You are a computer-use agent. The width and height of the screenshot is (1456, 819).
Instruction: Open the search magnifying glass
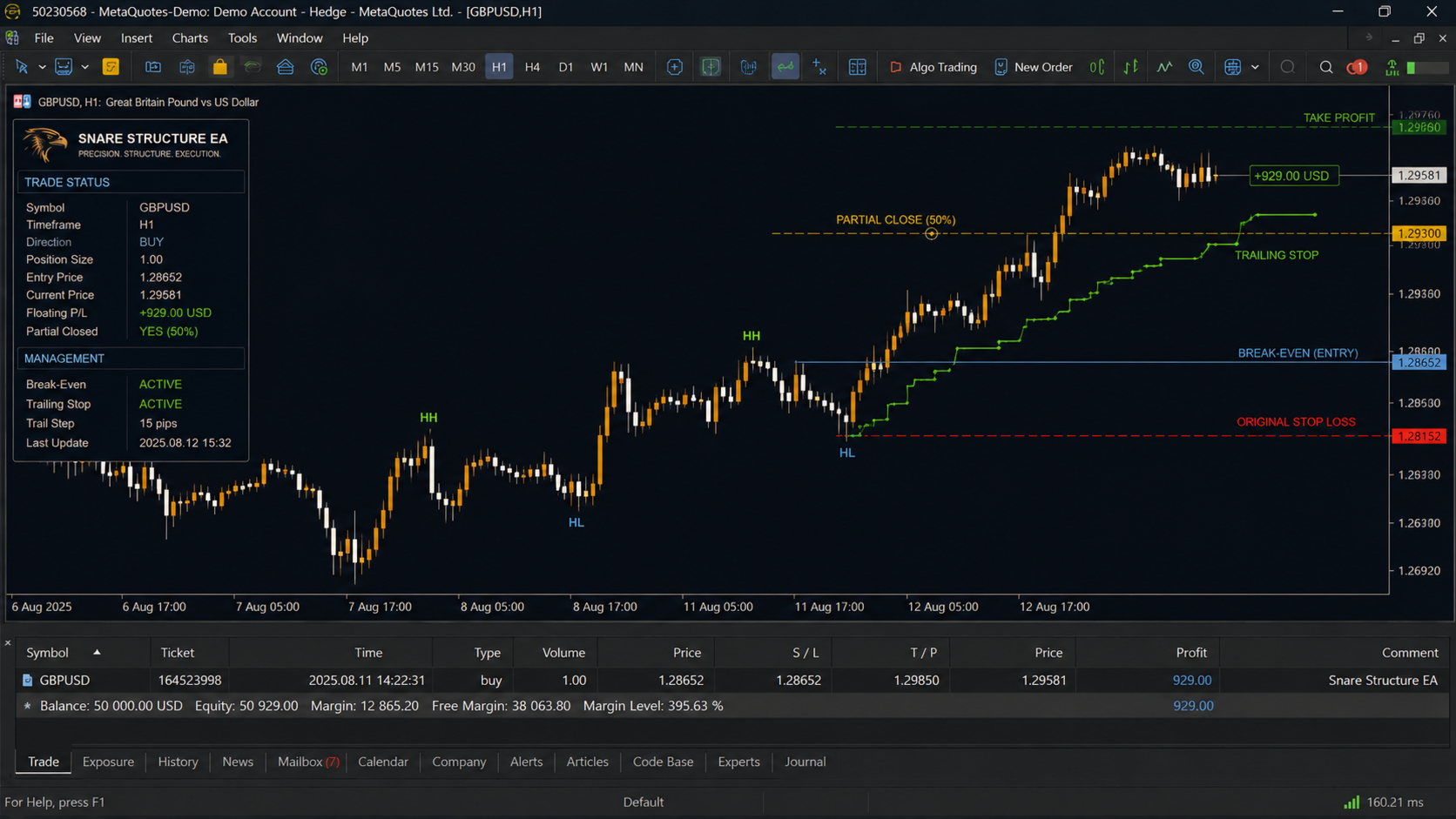pos(1325,67)
